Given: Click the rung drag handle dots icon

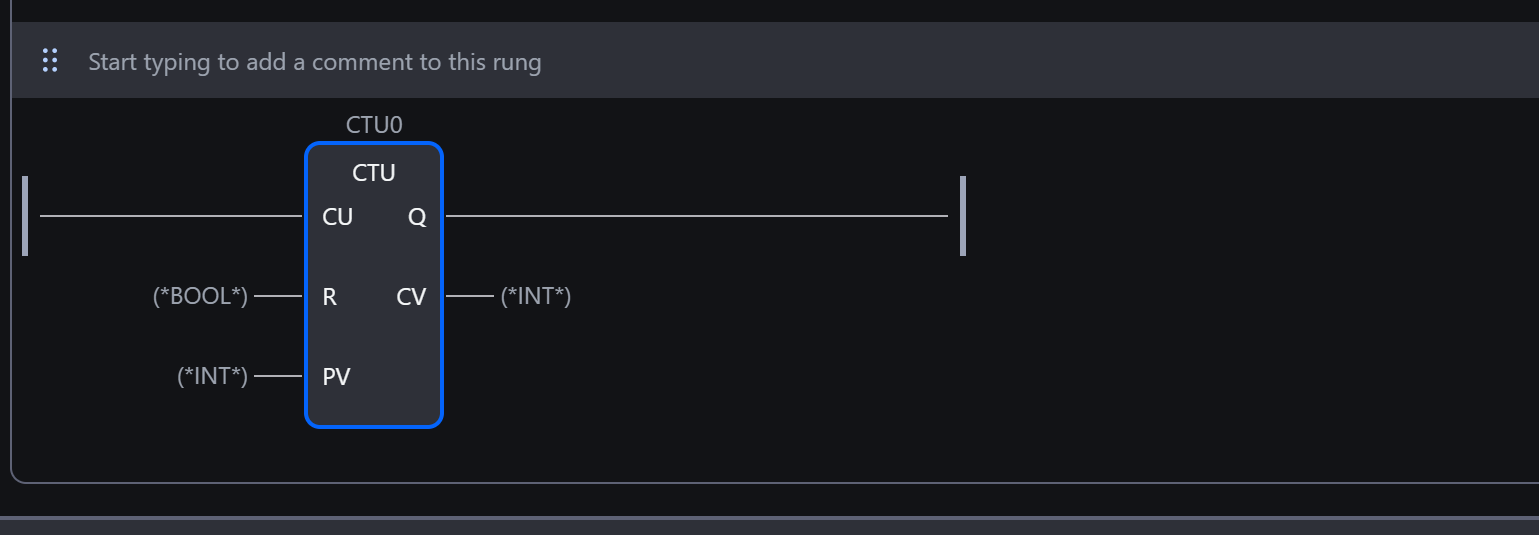Looking at the screenshot, I should (50, 61).
